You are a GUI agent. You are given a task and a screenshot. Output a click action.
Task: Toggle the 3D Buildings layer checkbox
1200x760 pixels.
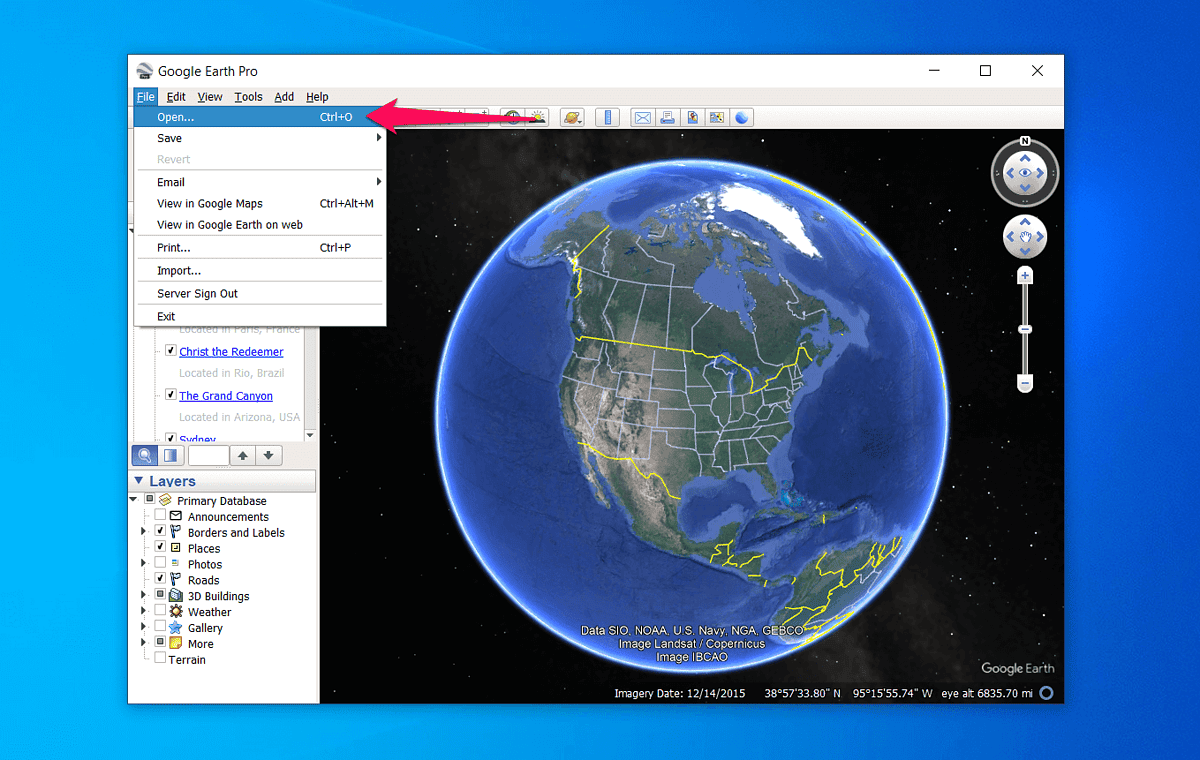[x=160, y=596]
